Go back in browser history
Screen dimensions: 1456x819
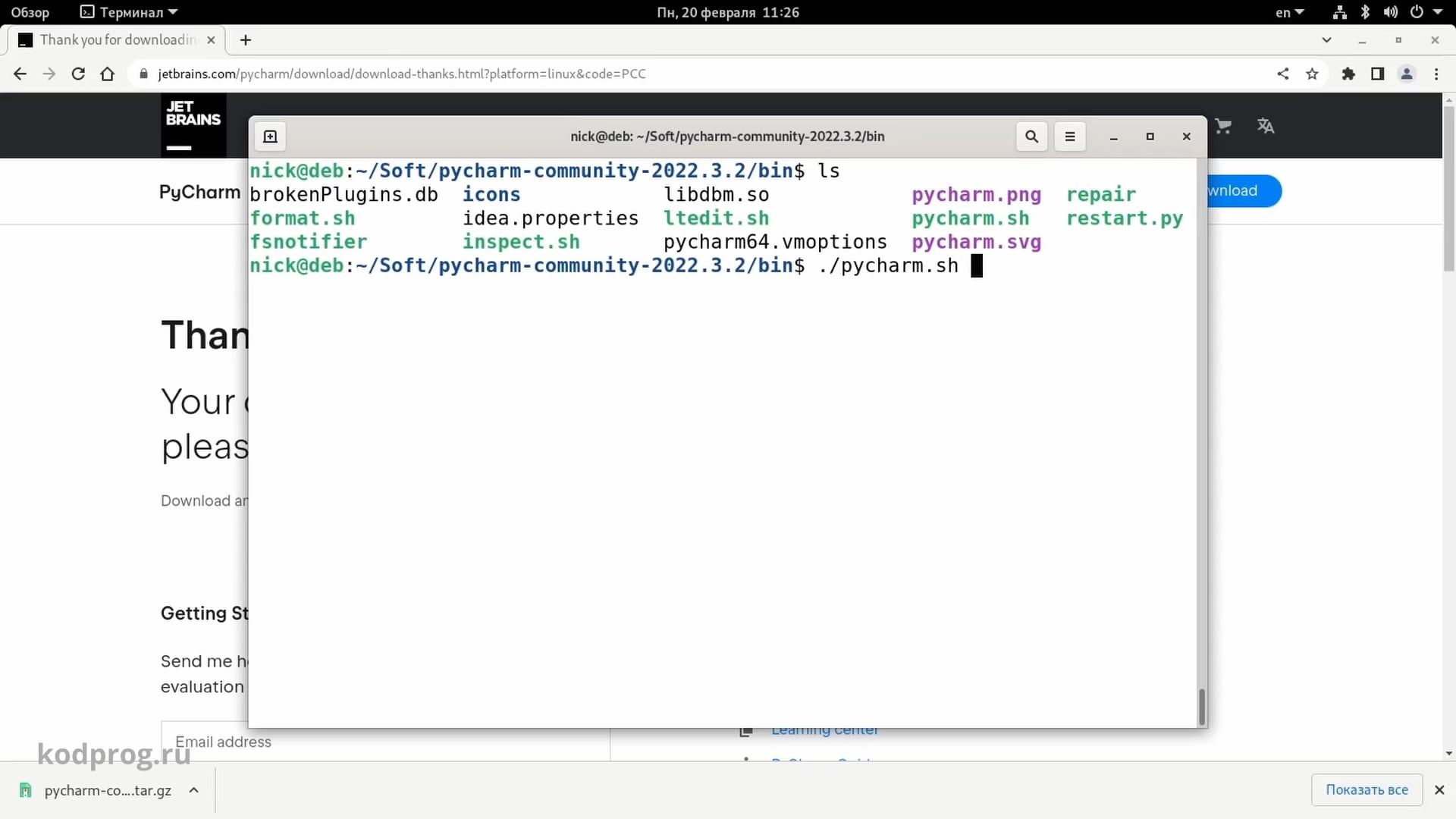point(20,74)
